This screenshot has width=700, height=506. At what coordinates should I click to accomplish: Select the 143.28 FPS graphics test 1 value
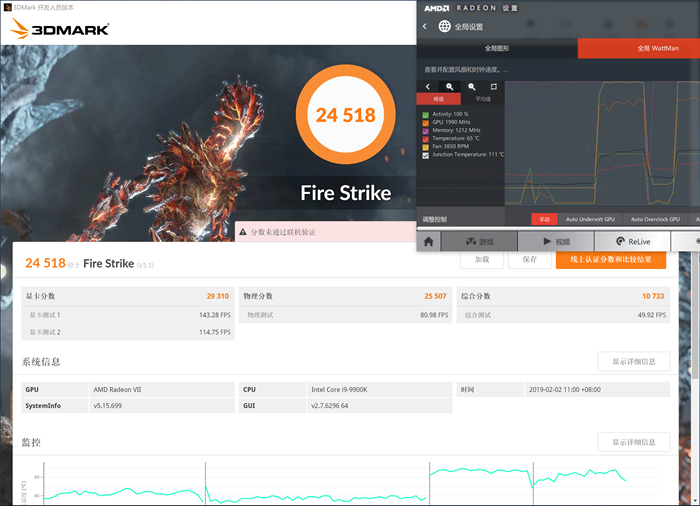click(215, 315)
